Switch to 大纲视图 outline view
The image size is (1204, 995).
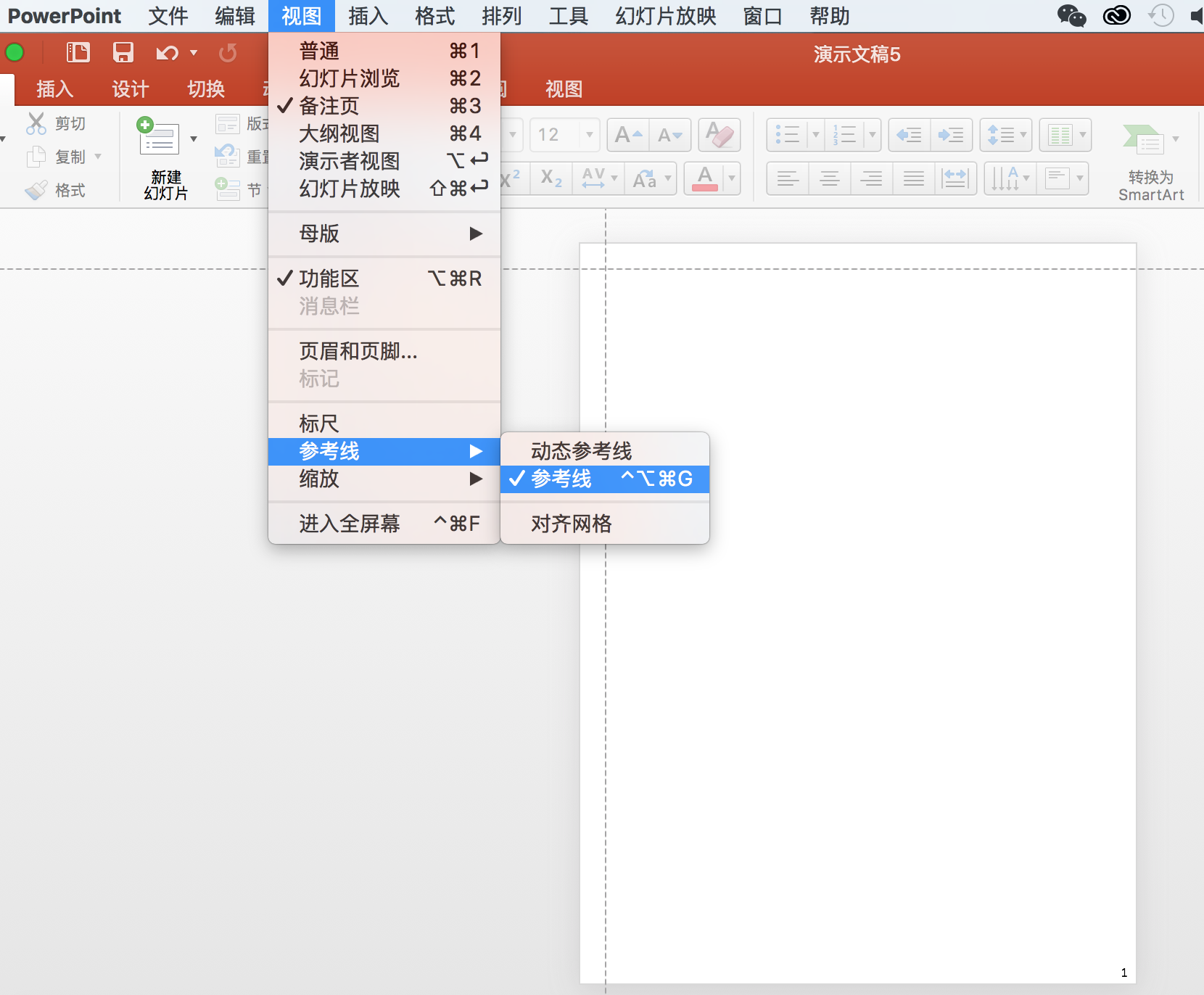pyautogui.click(x=384, y=133)
